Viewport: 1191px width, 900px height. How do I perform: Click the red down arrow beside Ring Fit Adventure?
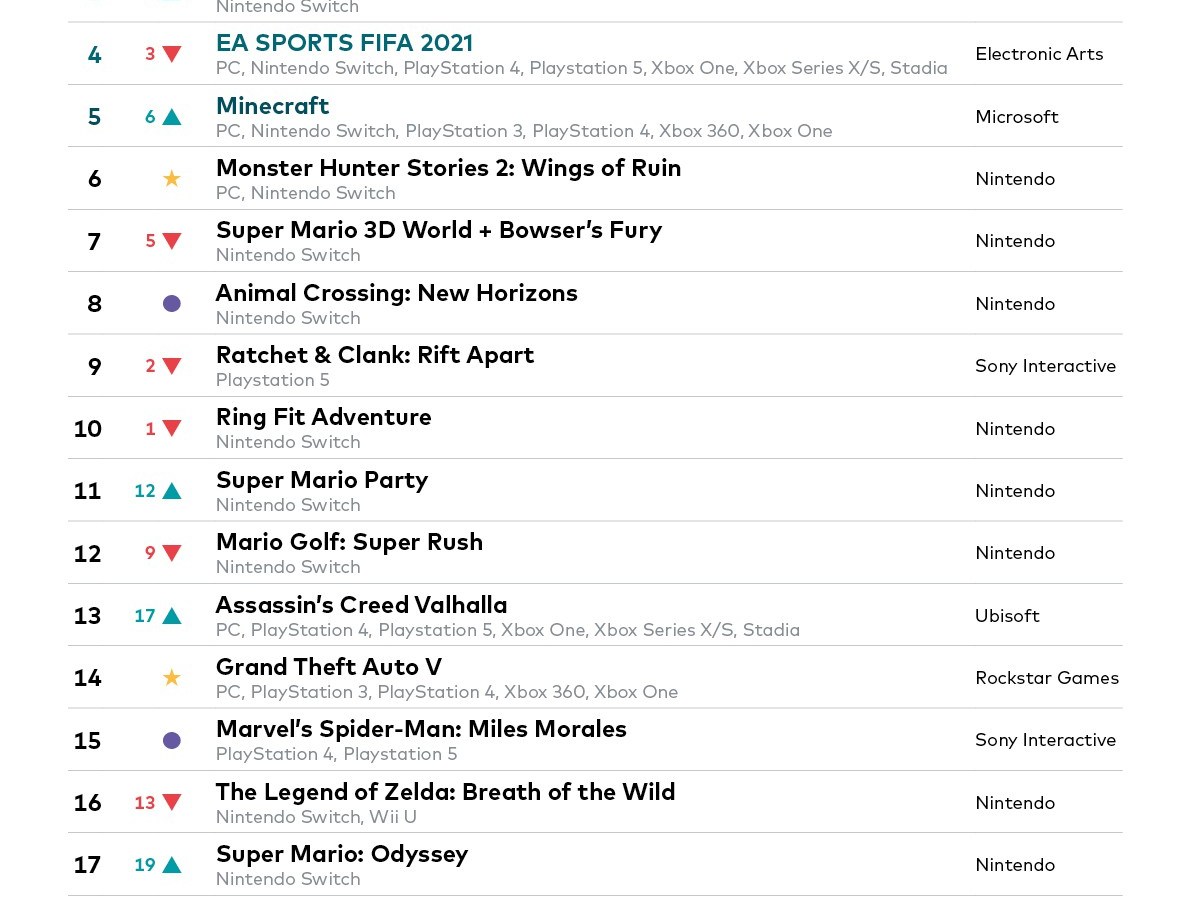point(172,429)
